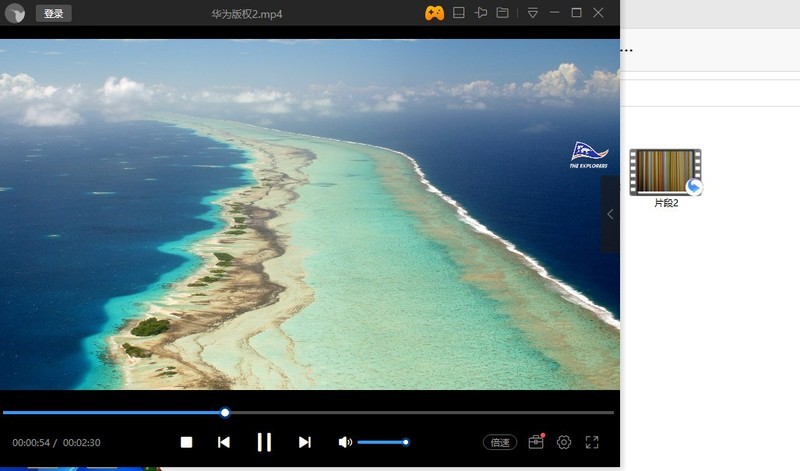
Task: Click the ellipsis in the background window
Action: 627,50
